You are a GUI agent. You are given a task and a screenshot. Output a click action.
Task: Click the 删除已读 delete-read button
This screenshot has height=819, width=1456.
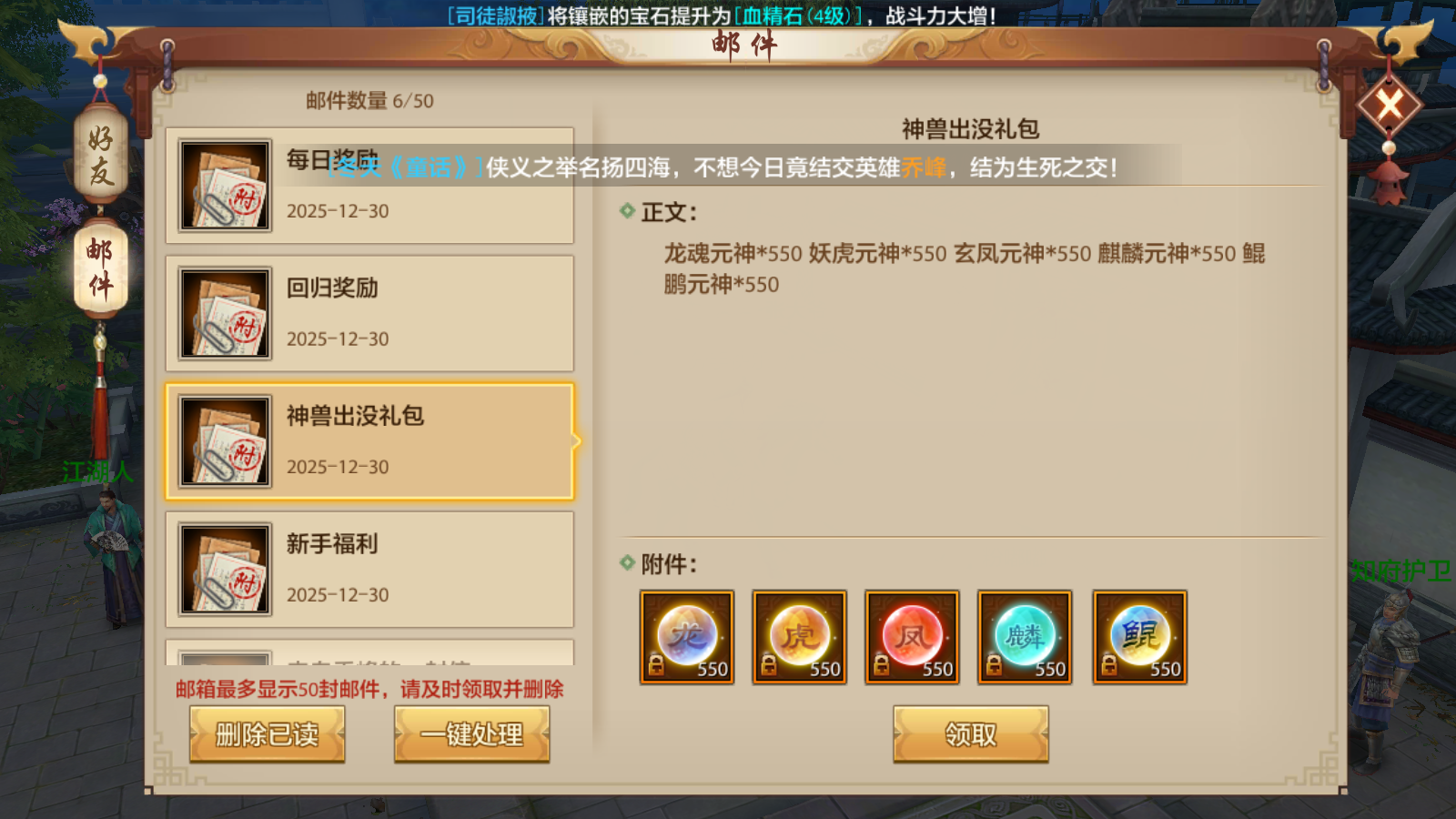pos(268,733)
